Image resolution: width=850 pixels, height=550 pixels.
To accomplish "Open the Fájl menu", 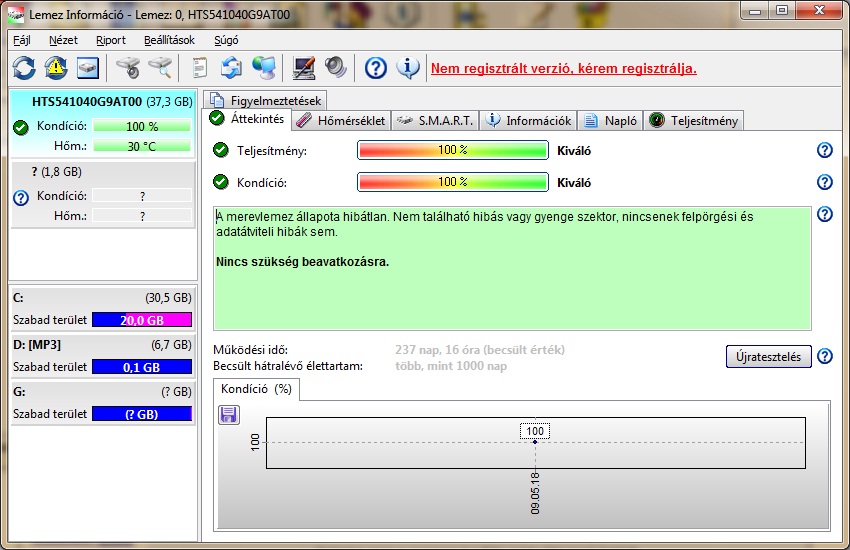I will 22,40.
